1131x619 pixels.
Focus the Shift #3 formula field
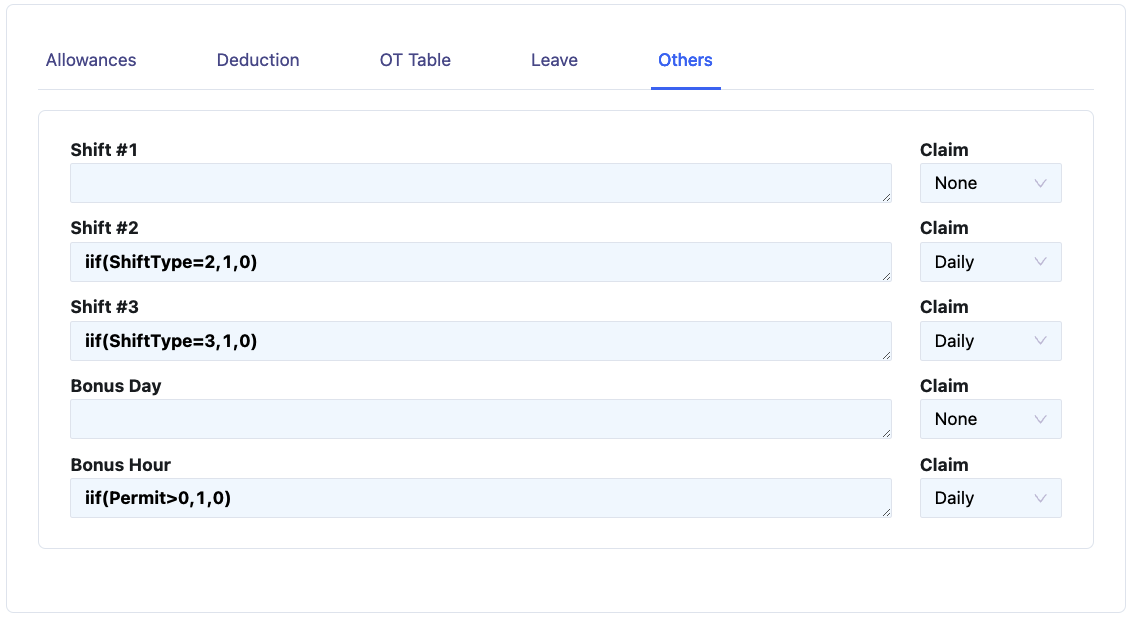[x=480, y=341]
